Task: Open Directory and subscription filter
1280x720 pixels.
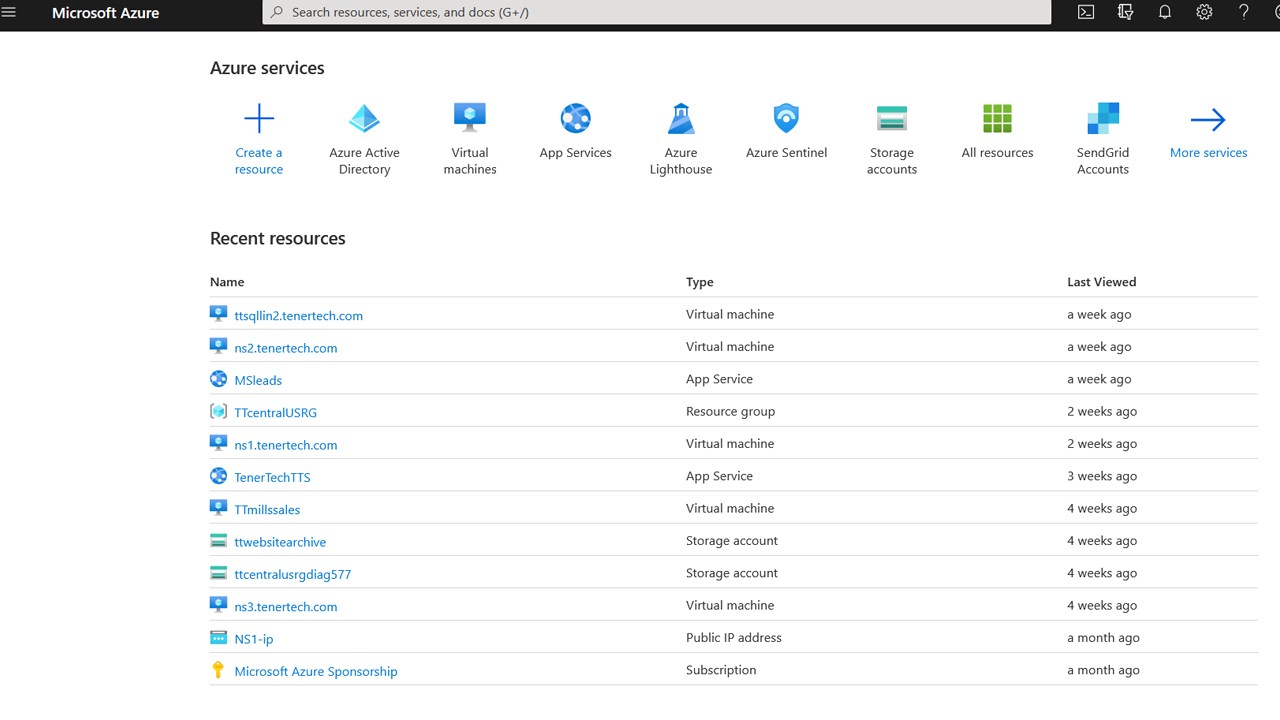Action: pyautogui.click(x=1125, y=12)
